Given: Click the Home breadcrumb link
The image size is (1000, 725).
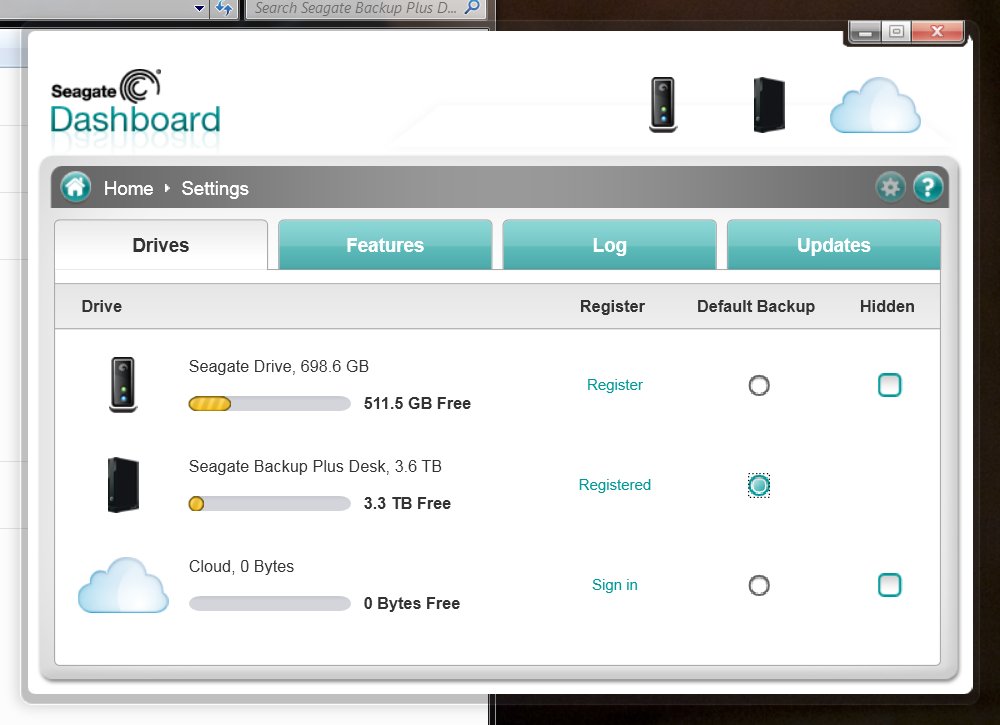Looking at the screenshot, I should click(x=129, y=188).
